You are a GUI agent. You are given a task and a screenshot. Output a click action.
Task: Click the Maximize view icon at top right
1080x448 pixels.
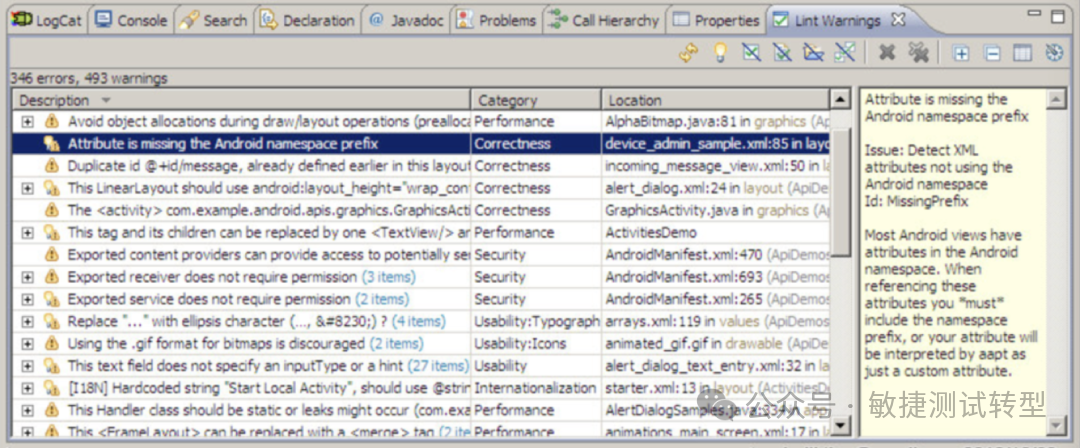(1058, 17)
